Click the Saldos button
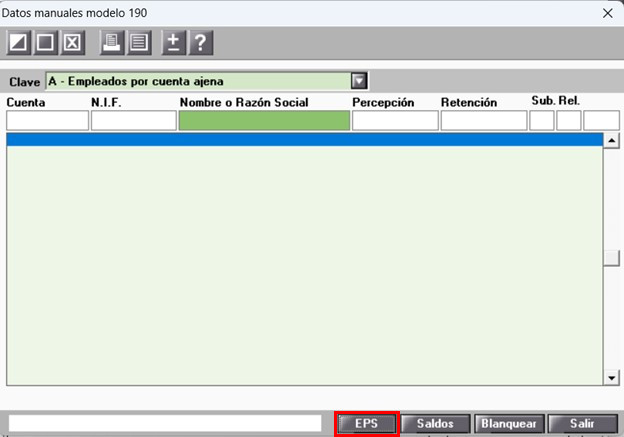 [x=435, y=423]
